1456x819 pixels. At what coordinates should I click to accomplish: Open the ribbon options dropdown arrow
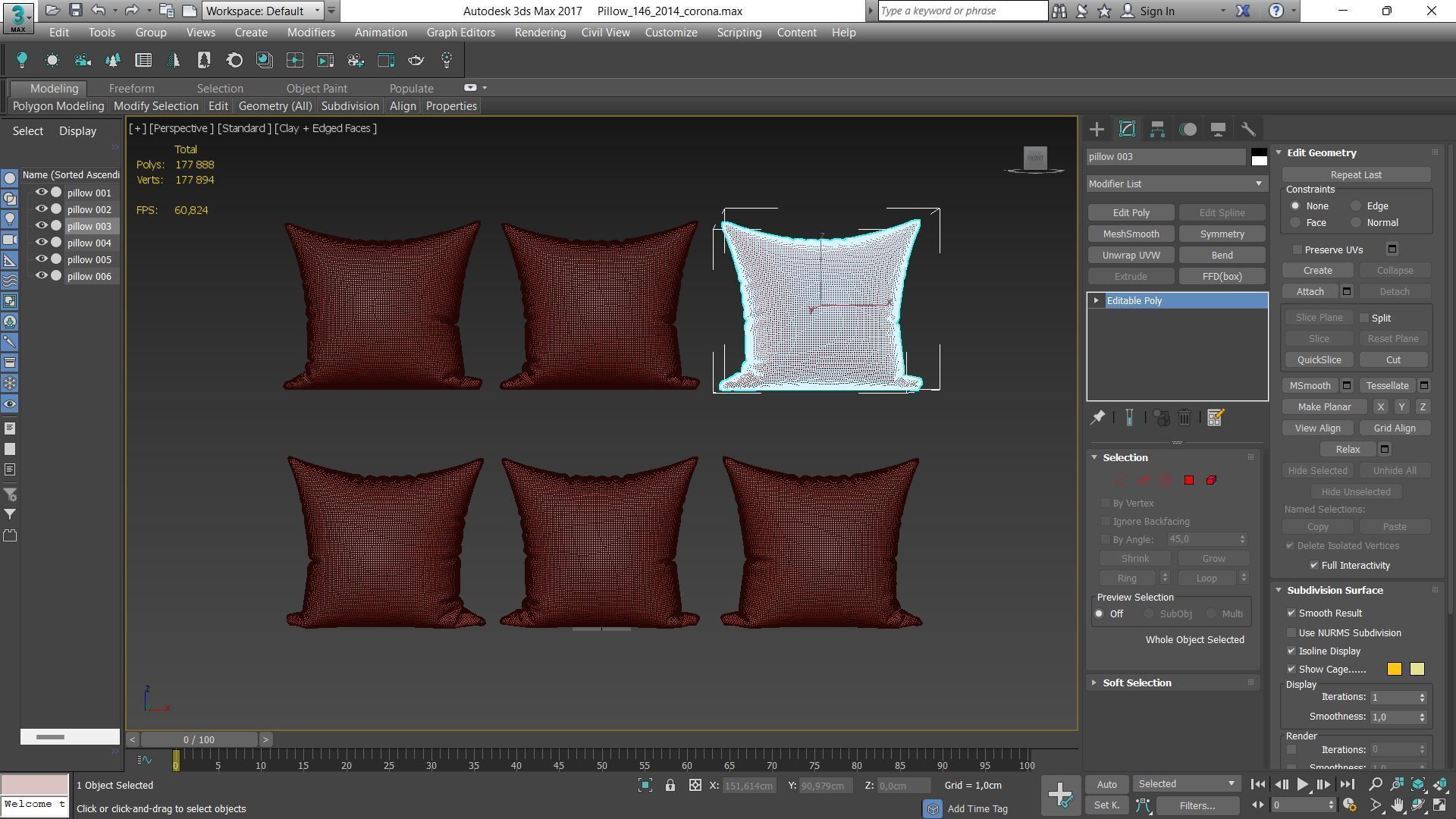coord(485,88)
